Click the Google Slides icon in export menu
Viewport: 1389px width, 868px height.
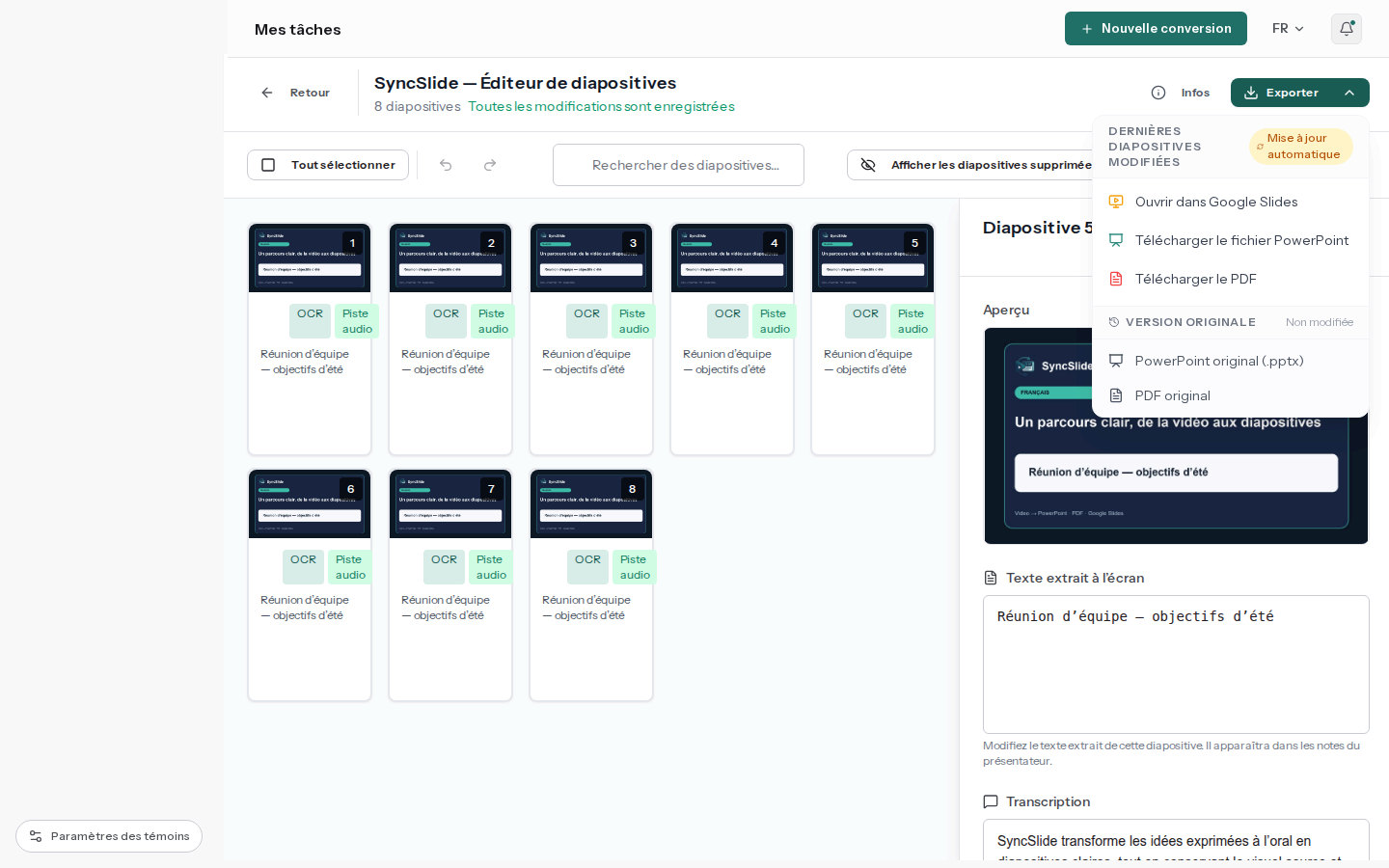[x=1116, y=202]
